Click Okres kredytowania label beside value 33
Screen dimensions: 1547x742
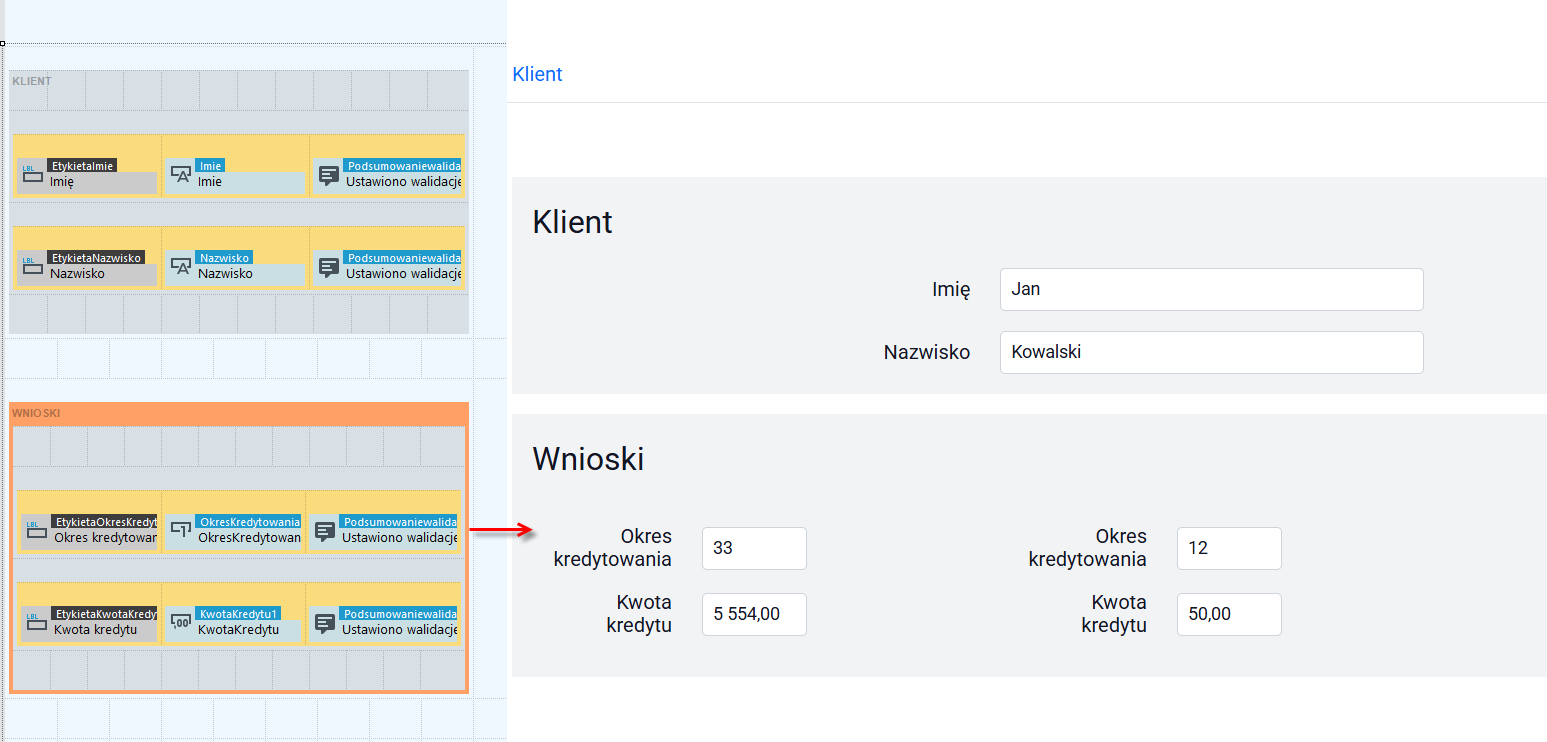click(x=612, y=548)
